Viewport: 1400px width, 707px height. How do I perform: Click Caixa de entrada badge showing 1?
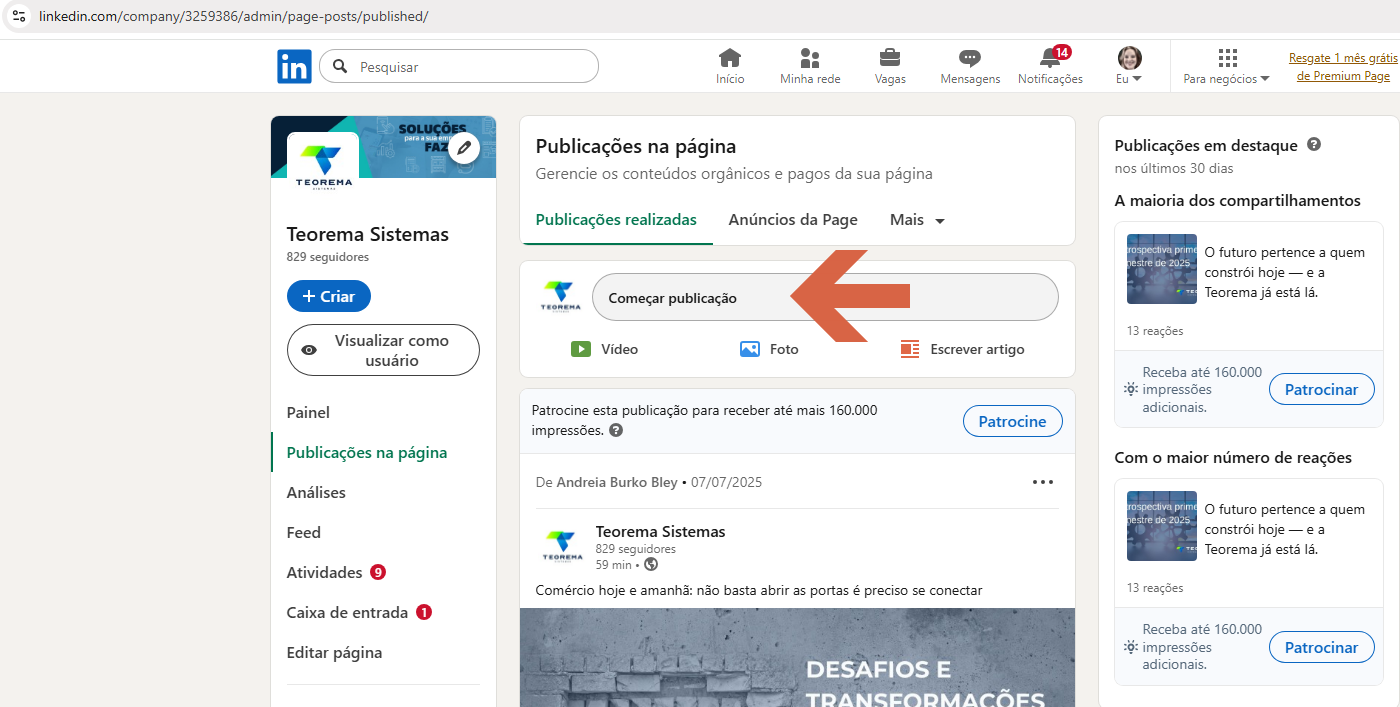(424, 612)
